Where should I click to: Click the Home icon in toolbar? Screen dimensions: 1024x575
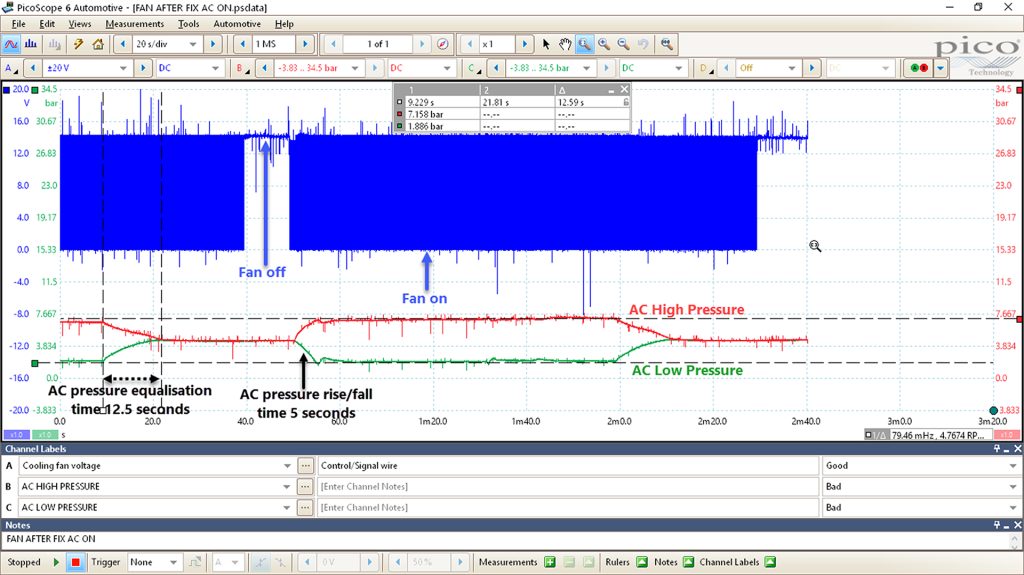98,44
